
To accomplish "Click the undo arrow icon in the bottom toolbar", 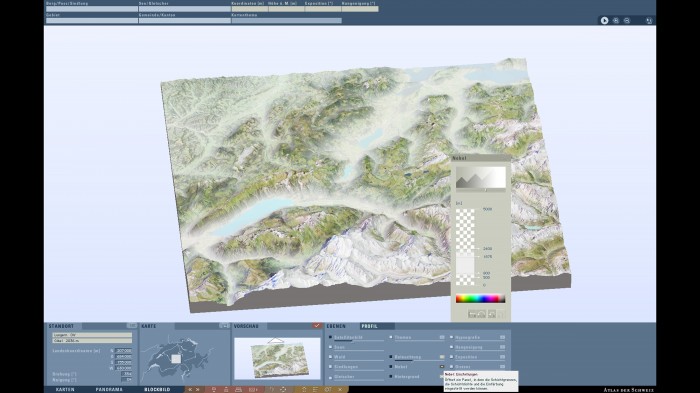I will [x=271, y=389].
